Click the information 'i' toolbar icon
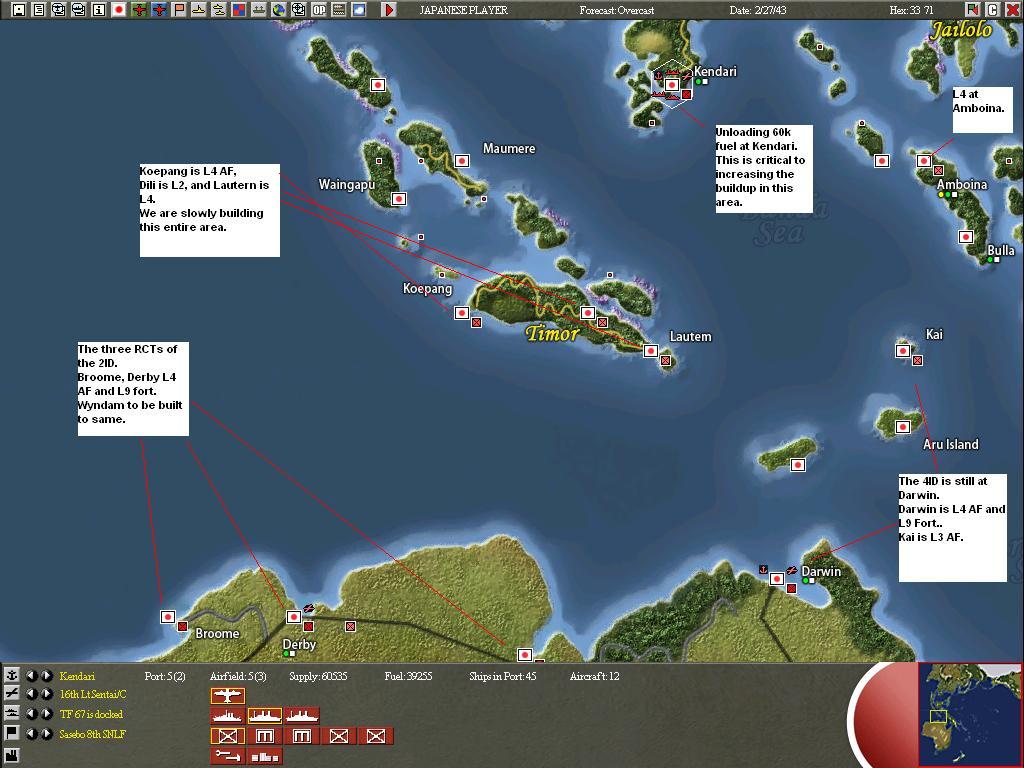The image size is (1024, 768). click(x=99, y=9)
